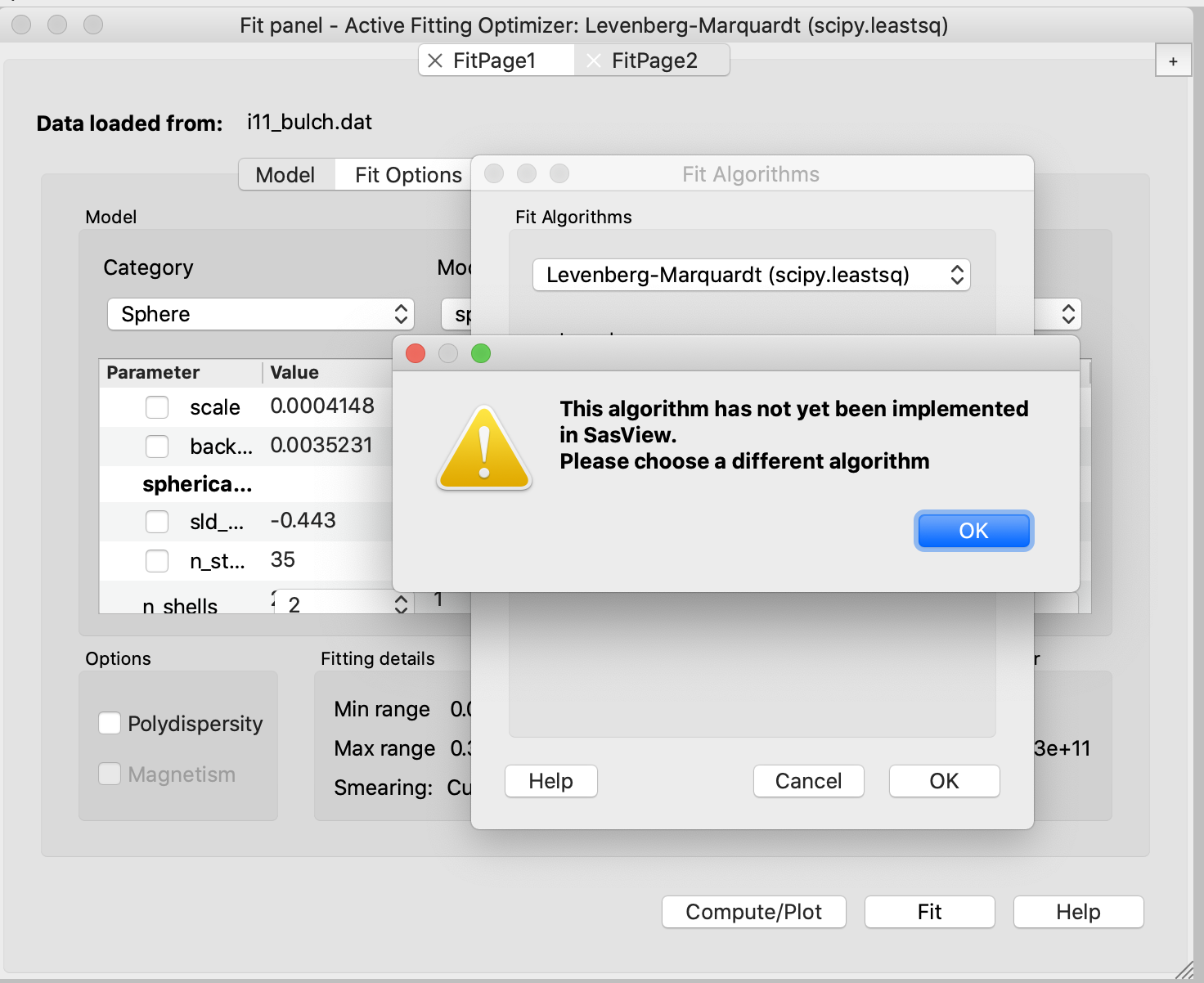Image resolution: width=1204 pixels, height=983 pixels.
Task: Click the + icon to add a fit page
Action: coord(1173,60)
